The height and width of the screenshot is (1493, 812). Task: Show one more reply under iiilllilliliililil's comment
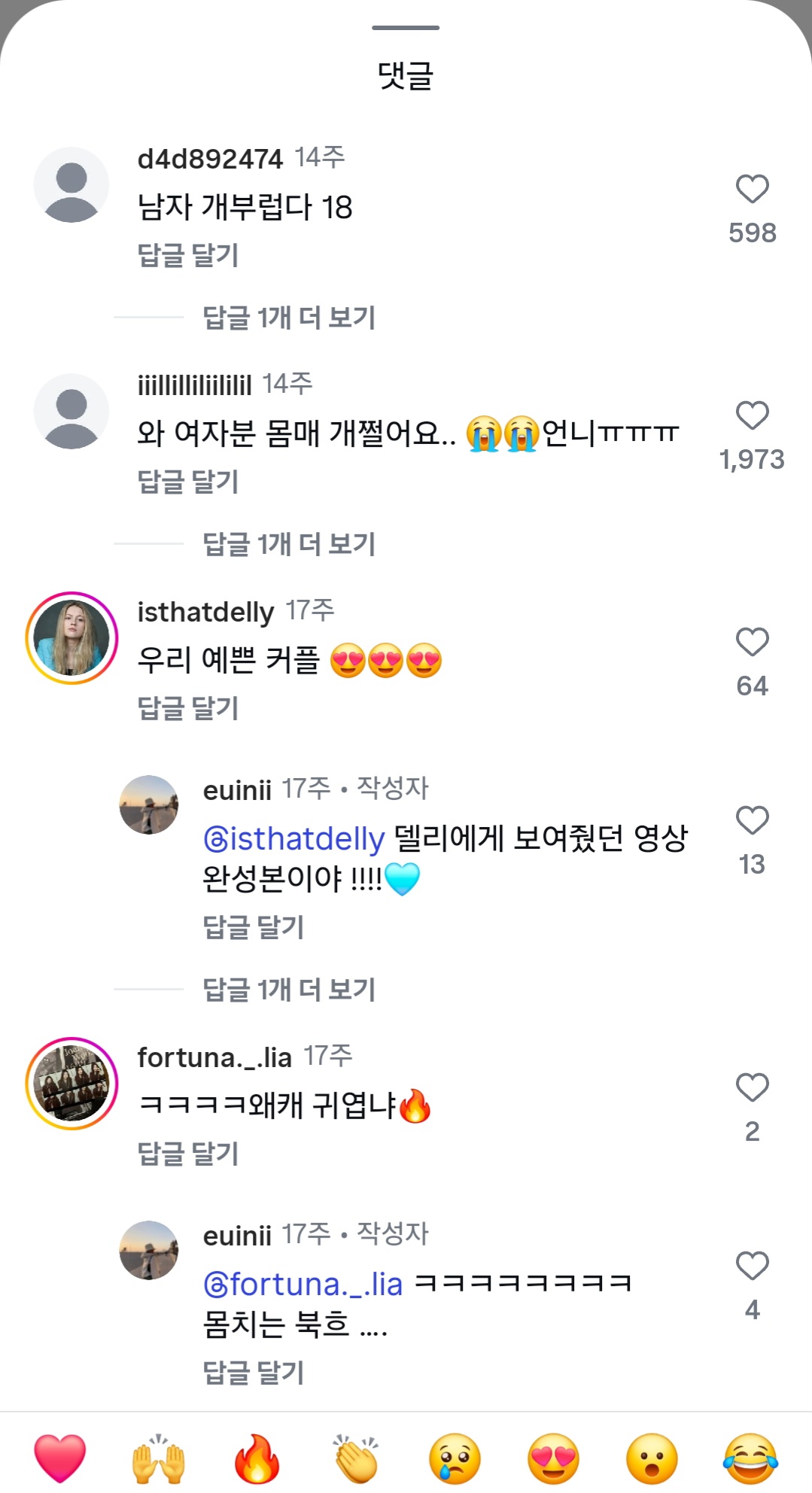pyautogui.click(x=289, y=544)
